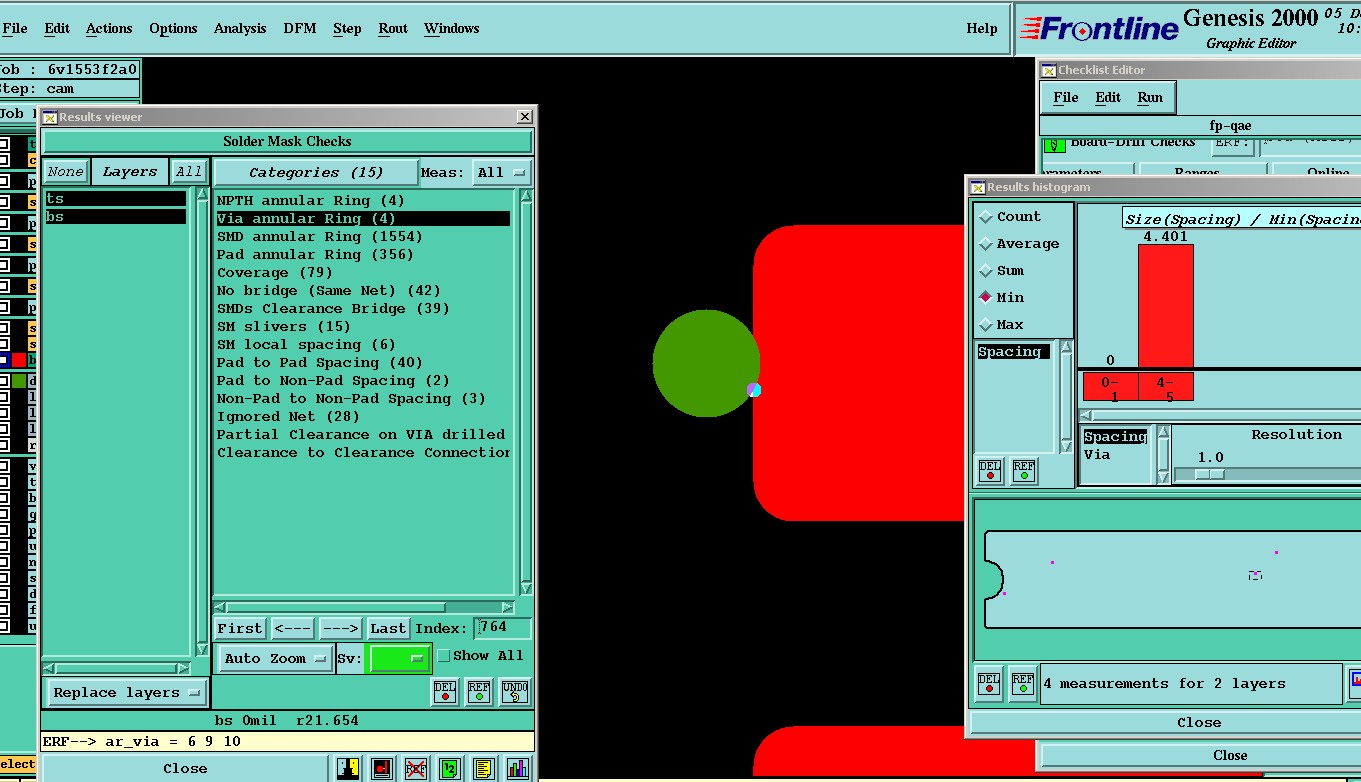The height and width of the screenshot is (782, 1361).
Task: Click the Index input field
Action: [x=503, y=628]
